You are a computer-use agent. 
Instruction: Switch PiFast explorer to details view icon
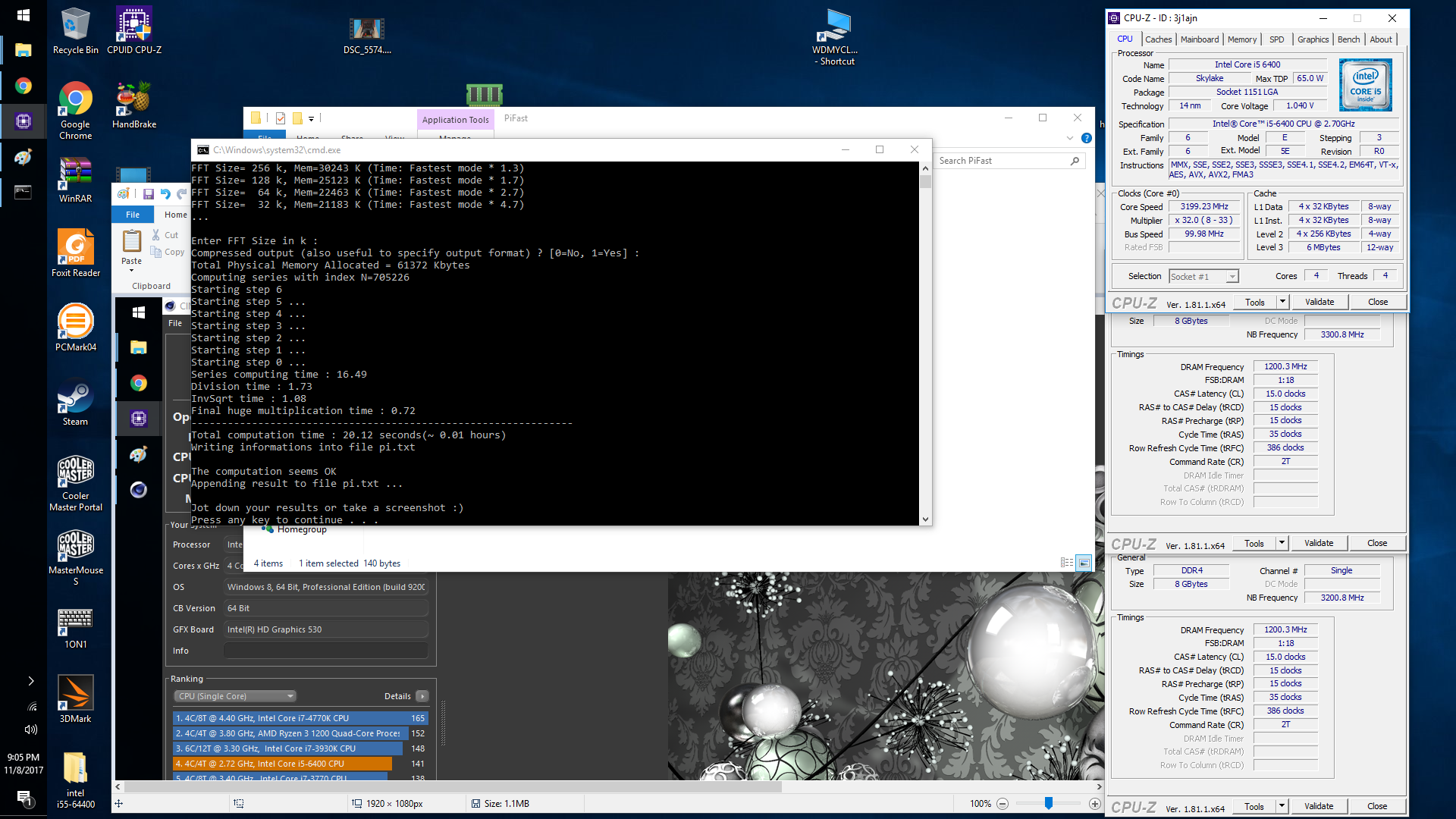pyautogui.click(x=1067, y=563)
